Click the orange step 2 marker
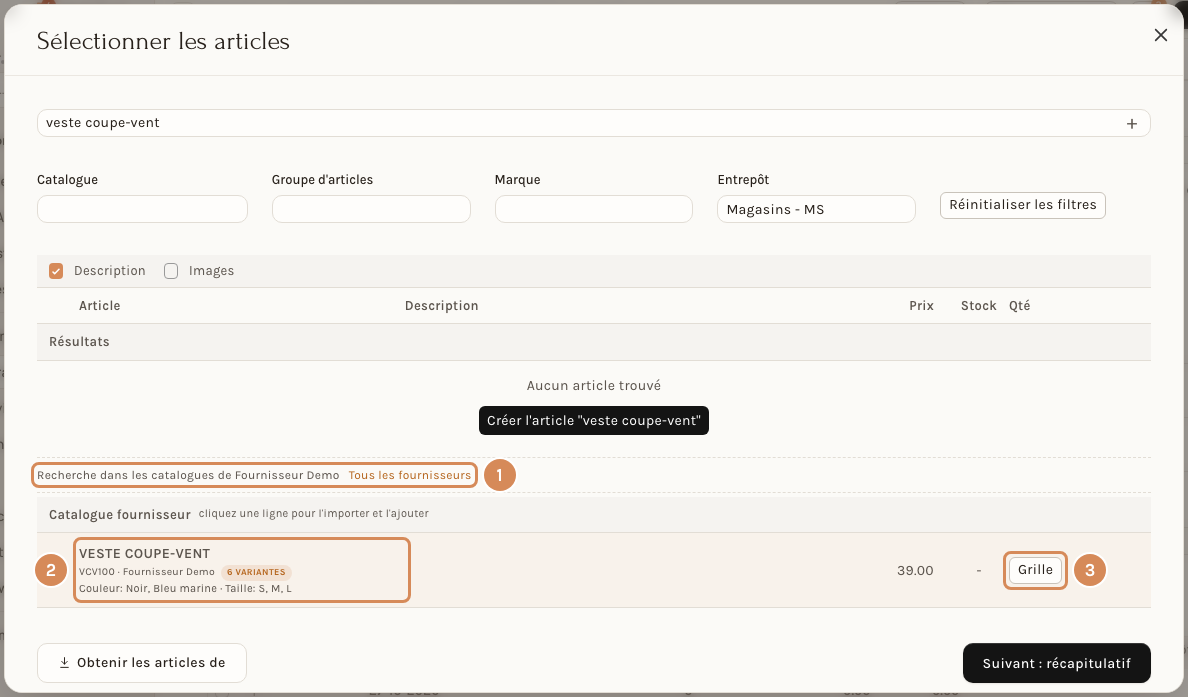 51,570
